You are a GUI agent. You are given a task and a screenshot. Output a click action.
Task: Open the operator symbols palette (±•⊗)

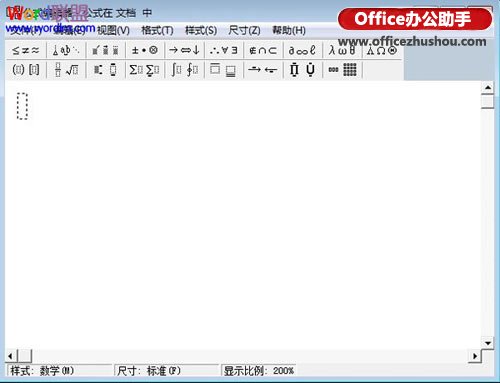144,50
